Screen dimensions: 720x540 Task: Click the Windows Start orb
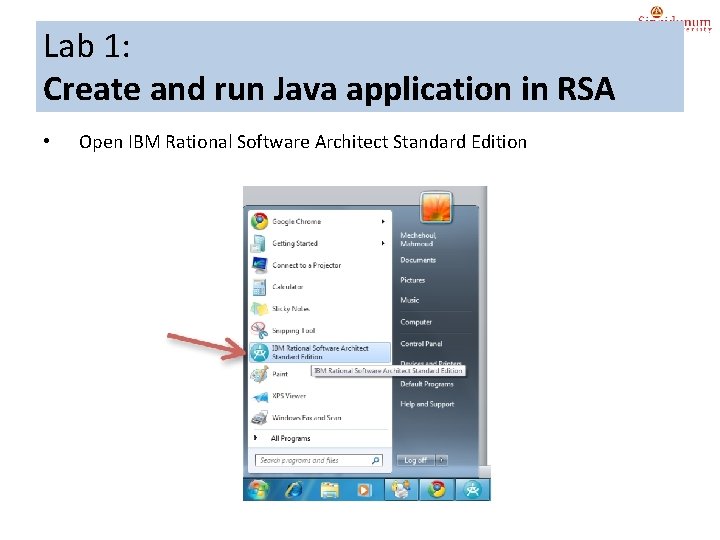click(x=258, y=489)
